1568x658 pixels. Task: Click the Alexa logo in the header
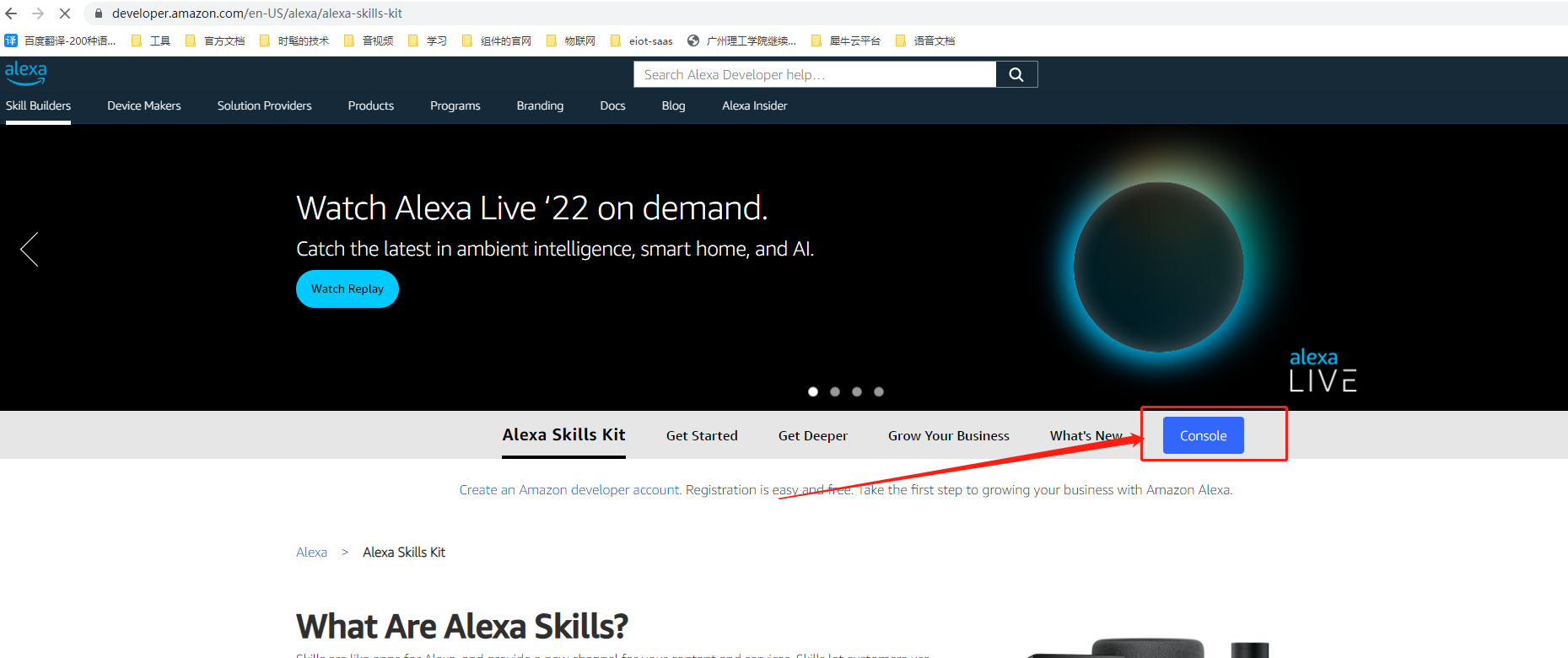[x=26, y=73]
